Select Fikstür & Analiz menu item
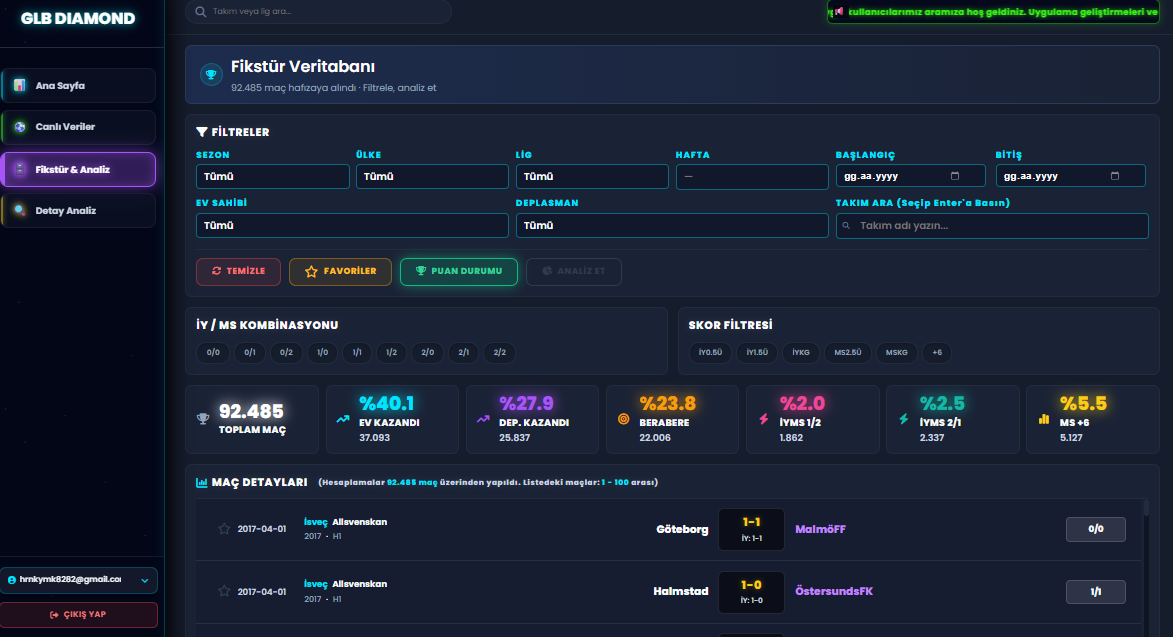1173x637 pixels. (79, 170)
